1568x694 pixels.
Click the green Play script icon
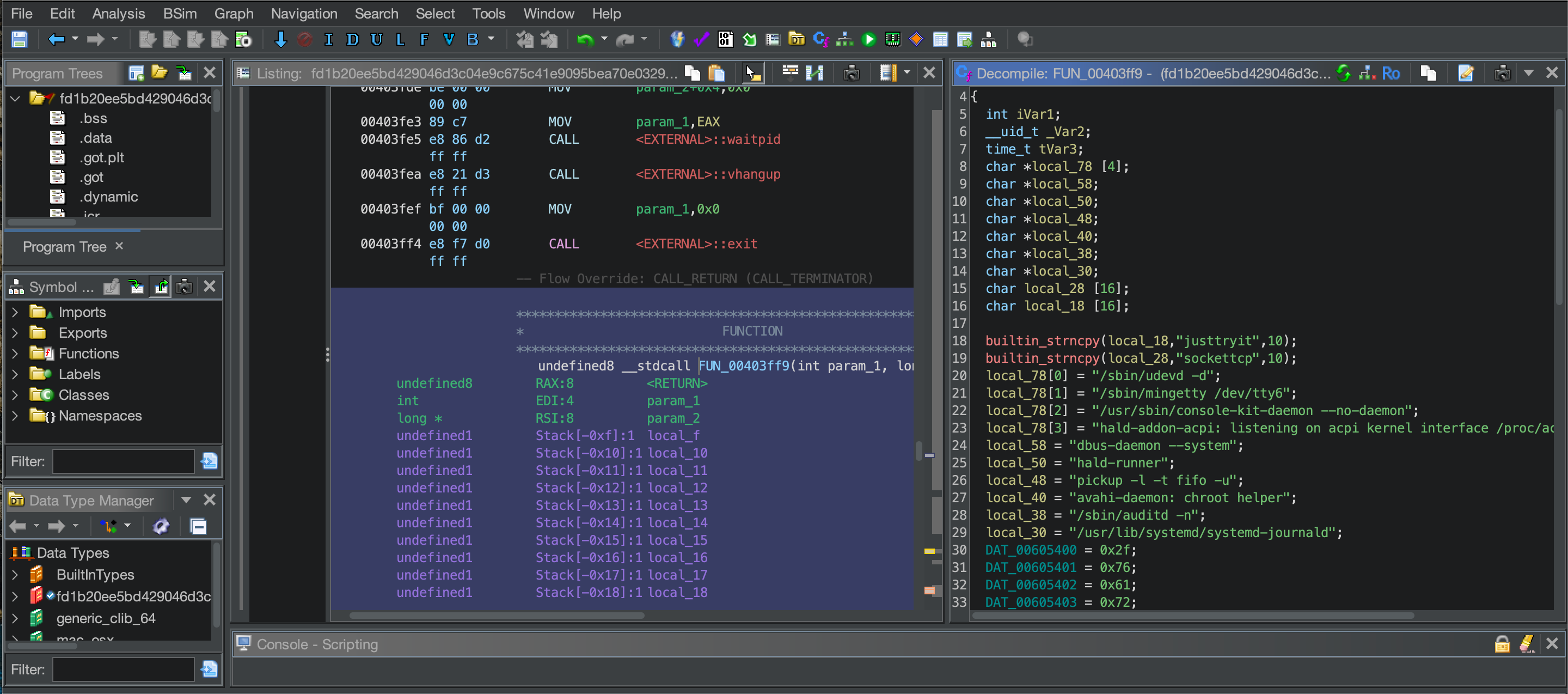tap(869, 40)
